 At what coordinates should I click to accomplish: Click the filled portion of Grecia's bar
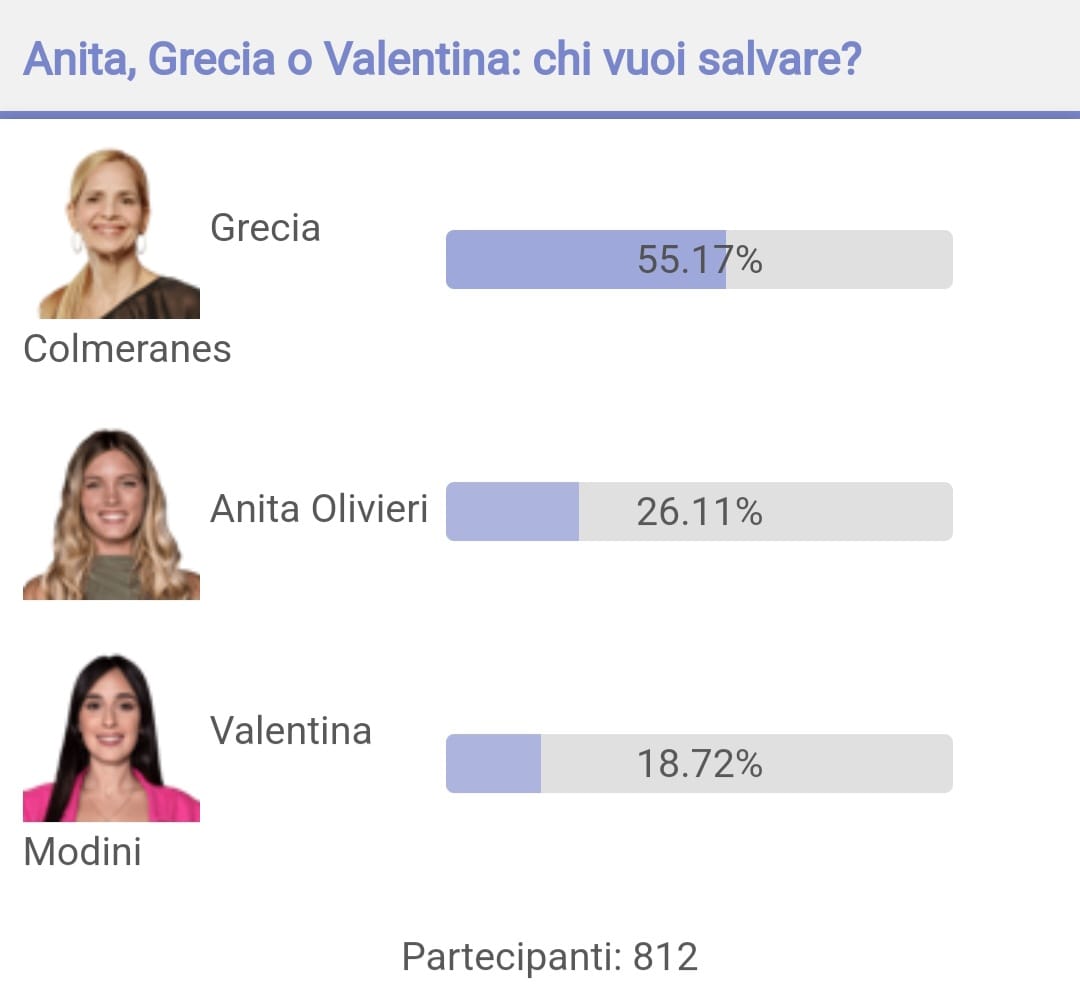[585, 260]
